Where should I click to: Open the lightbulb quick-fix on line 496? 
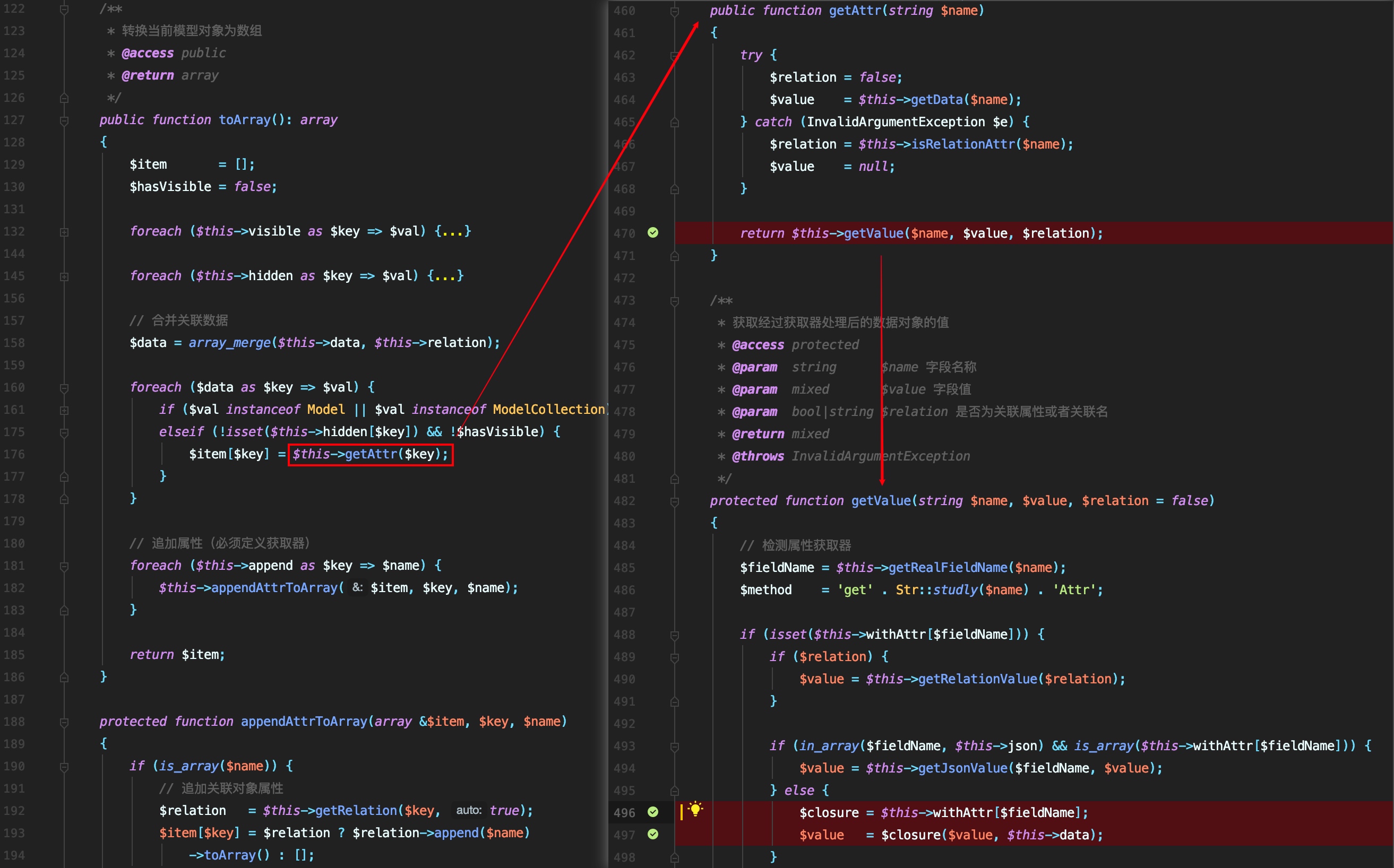pyautogui.click(x=695, y=810)
